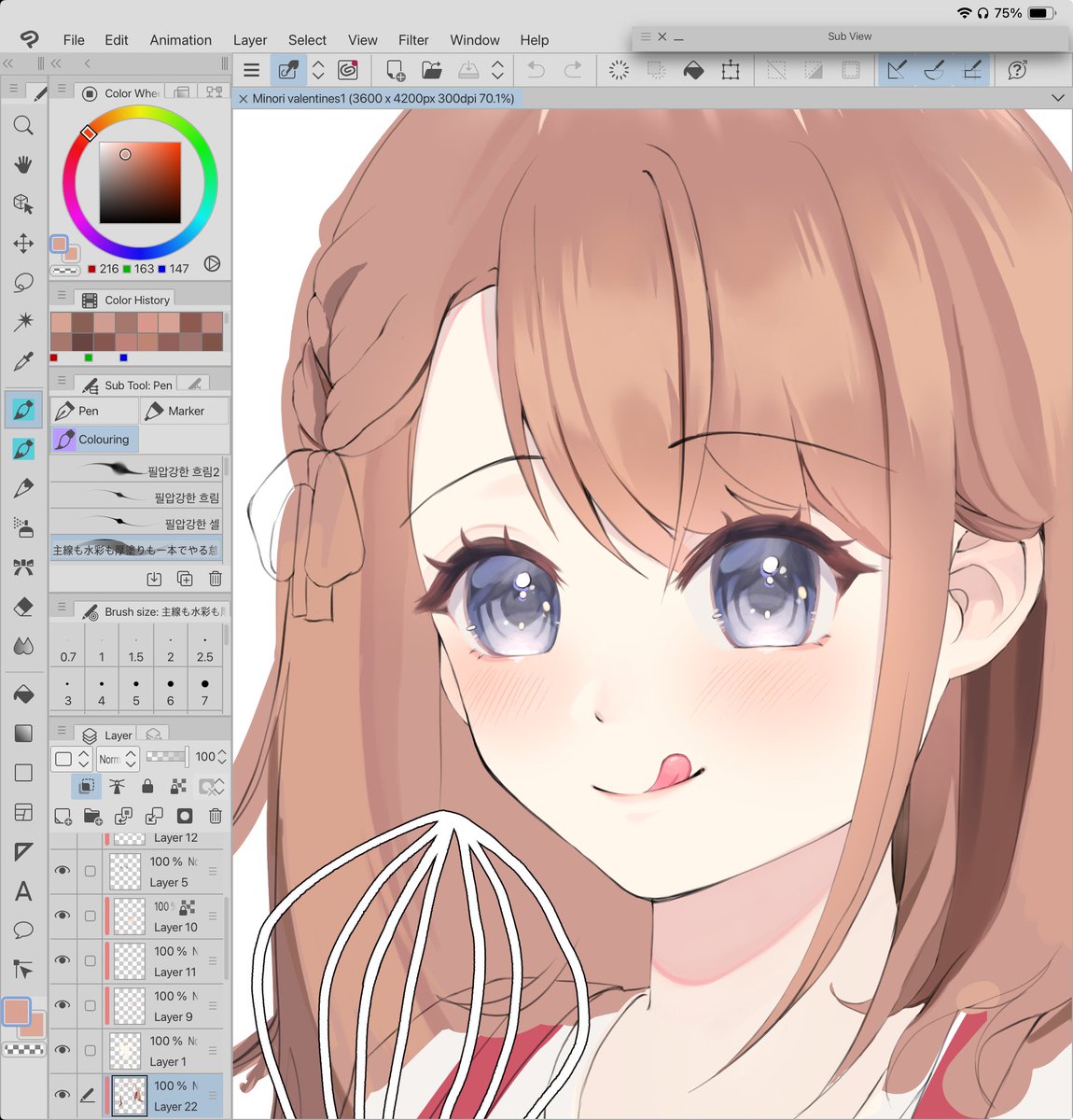Open the Layer panel menu handle
The image size is (1073, 1120).
62,732
